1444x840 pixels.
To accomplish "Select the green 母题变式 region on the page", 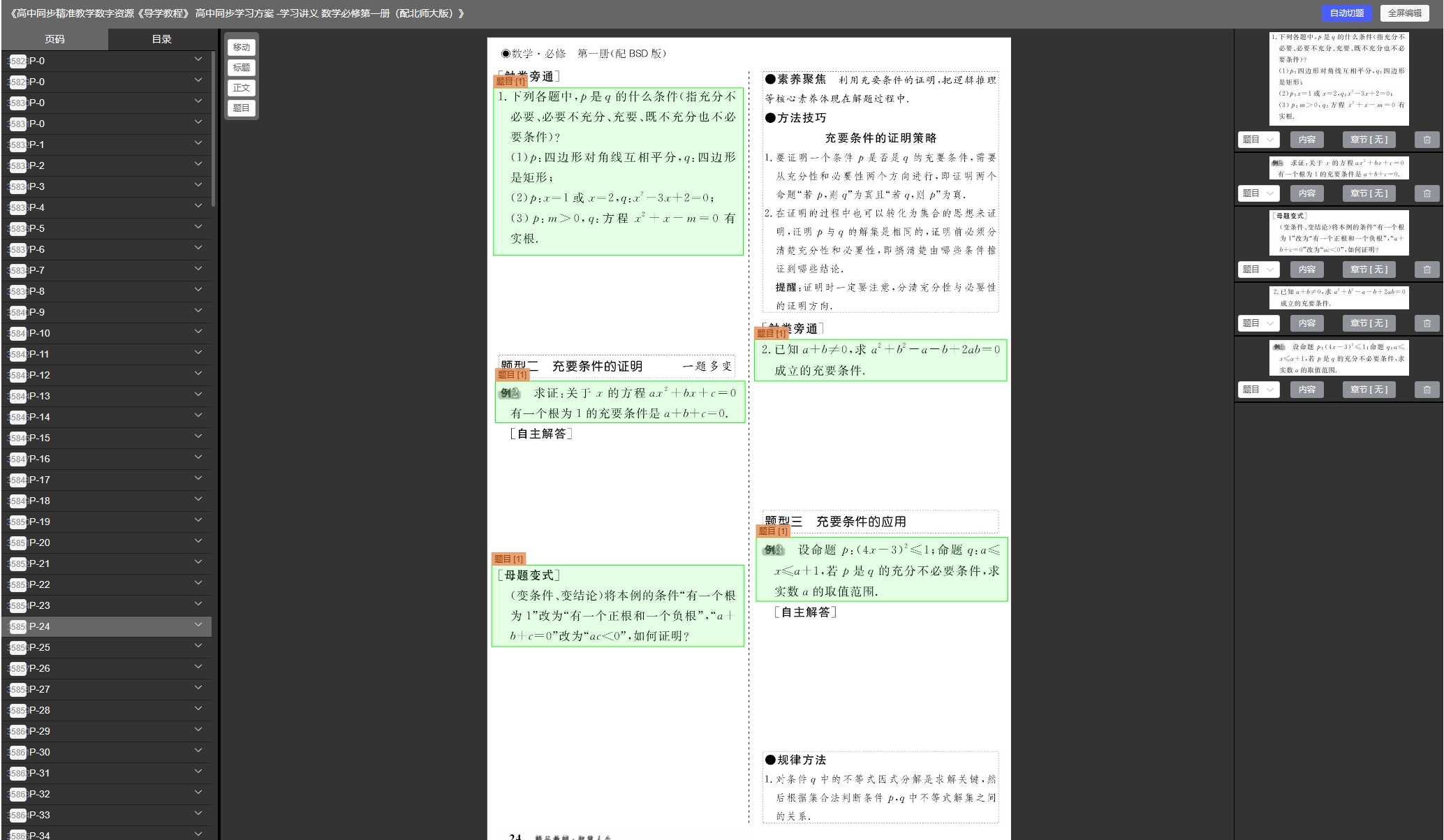I will [x=618, y=606].
